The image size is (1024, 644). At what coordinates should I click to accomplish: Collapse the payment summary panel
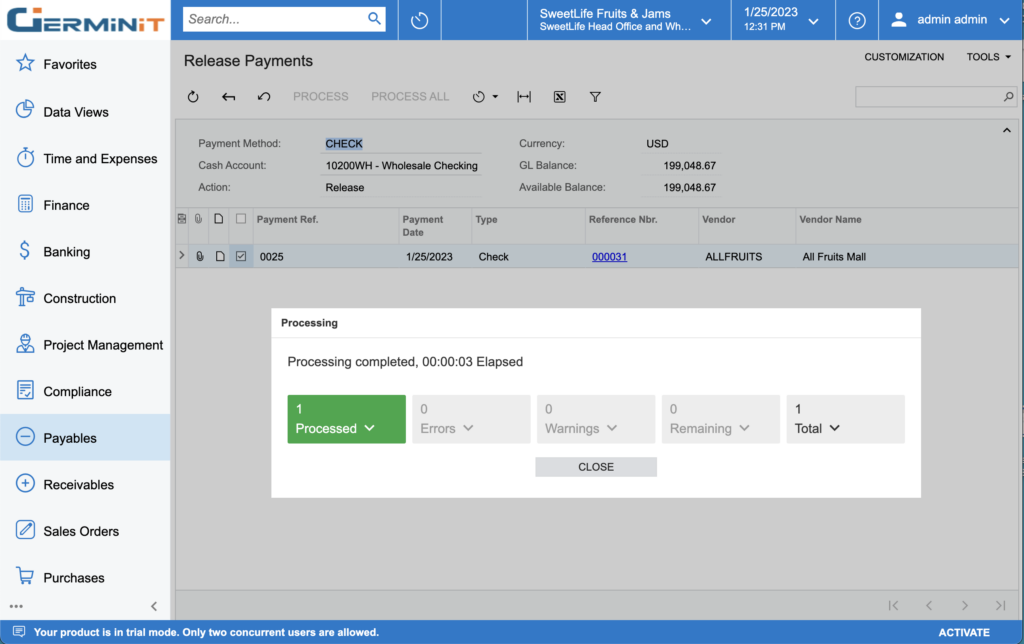click(x=1006, y=131)
